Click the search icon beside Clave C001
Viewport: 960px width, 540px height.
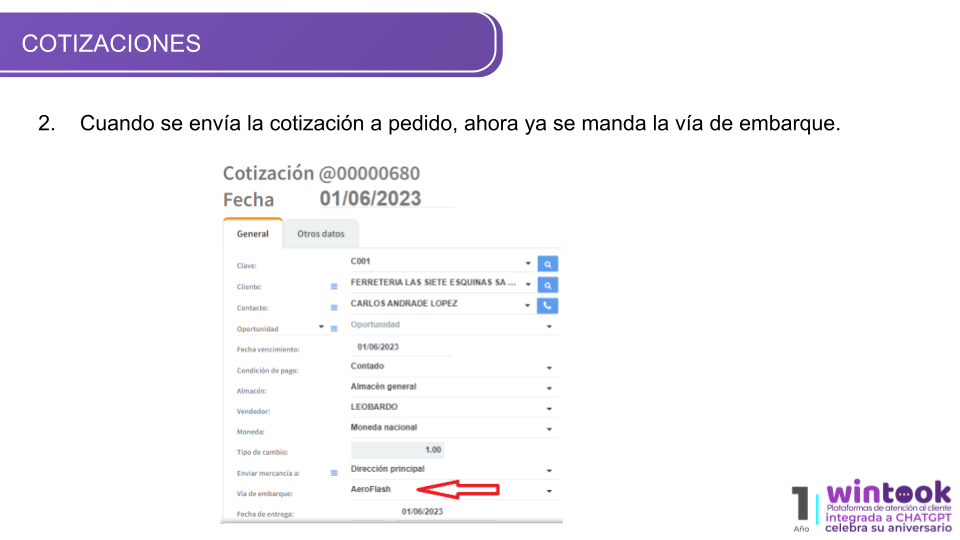[547, 264]
